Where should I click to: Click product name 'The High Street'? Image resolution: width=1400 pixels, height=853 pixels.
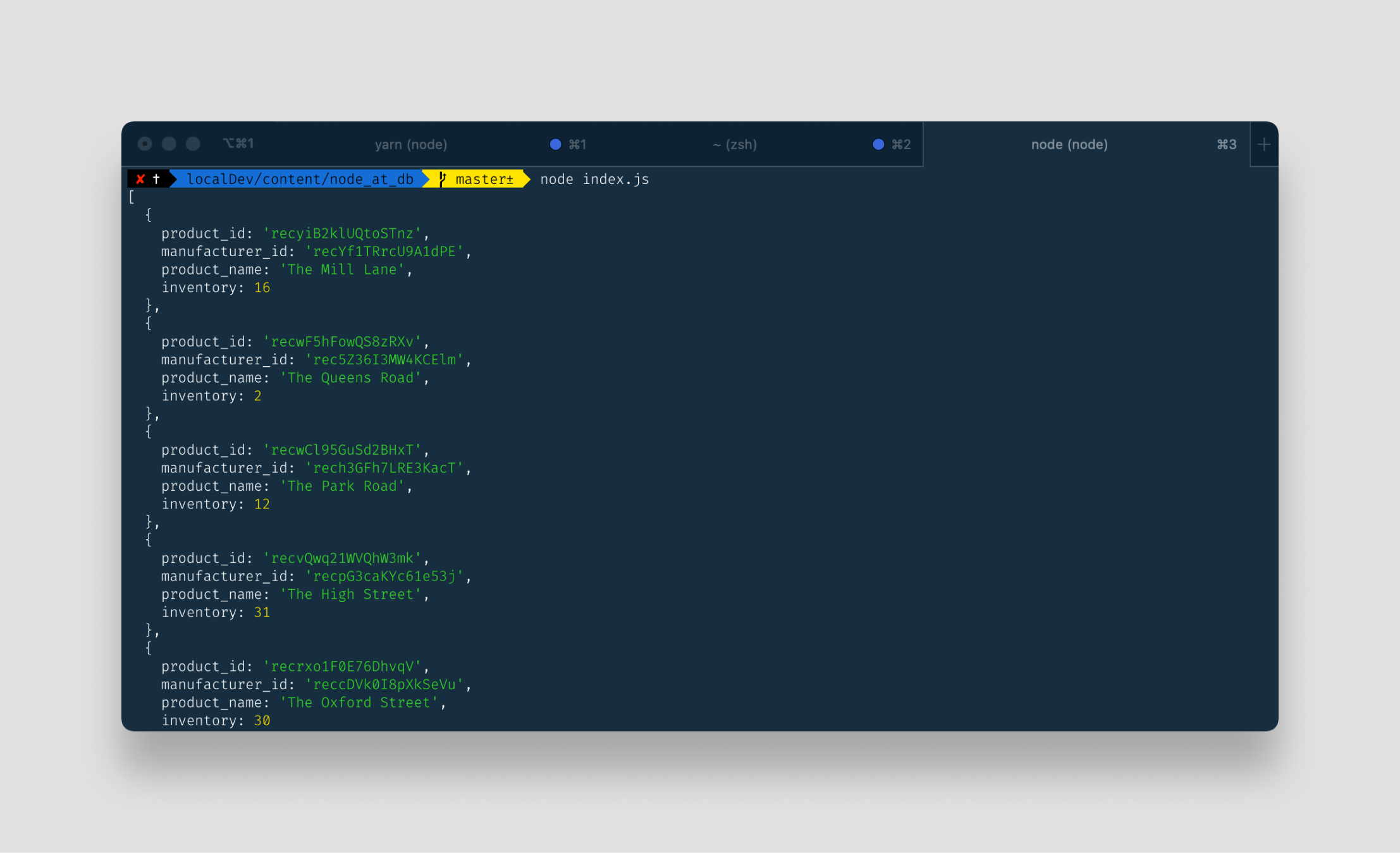point(350,594)
